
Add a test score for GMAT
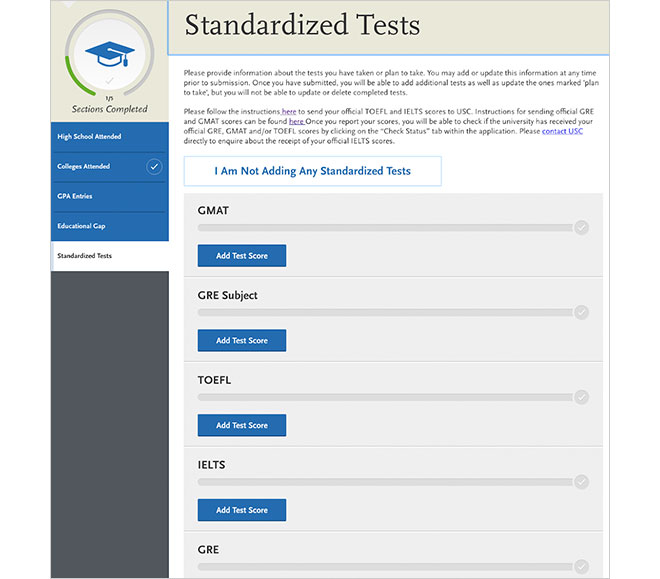pyautogui.click(x=242, y=256)
